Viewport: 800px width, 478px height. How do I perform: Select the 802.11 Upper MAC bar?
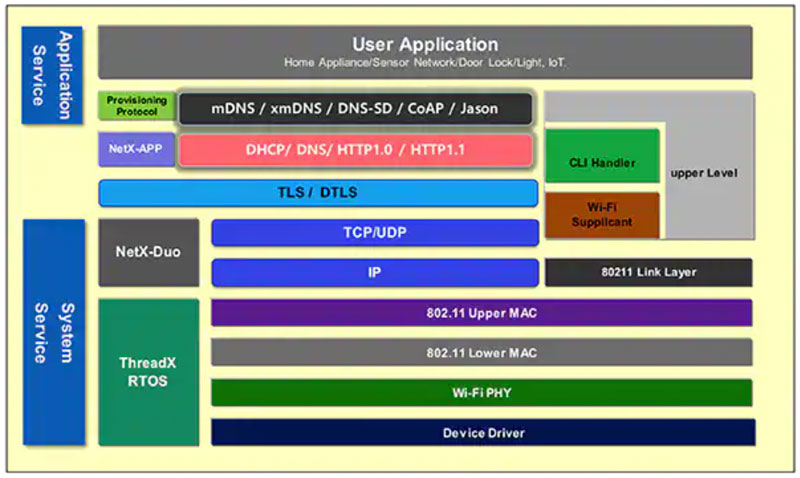tap(482, 313)
